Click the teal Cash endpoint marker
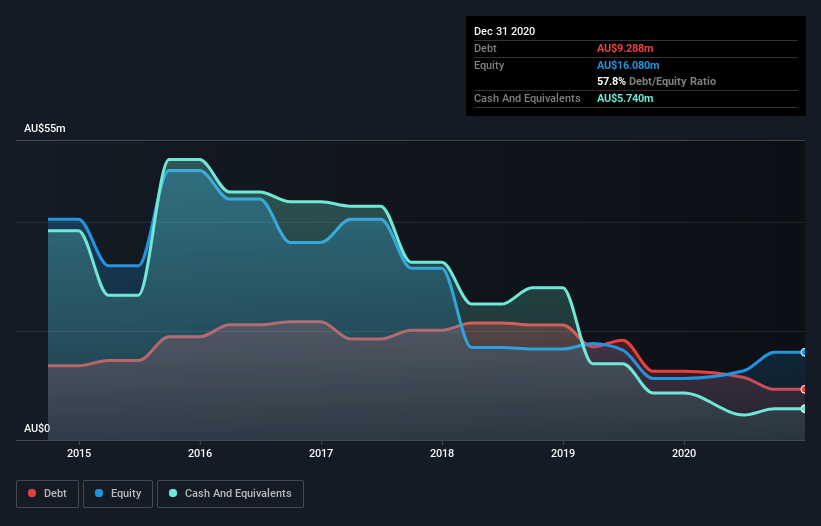 coord(804,409)
